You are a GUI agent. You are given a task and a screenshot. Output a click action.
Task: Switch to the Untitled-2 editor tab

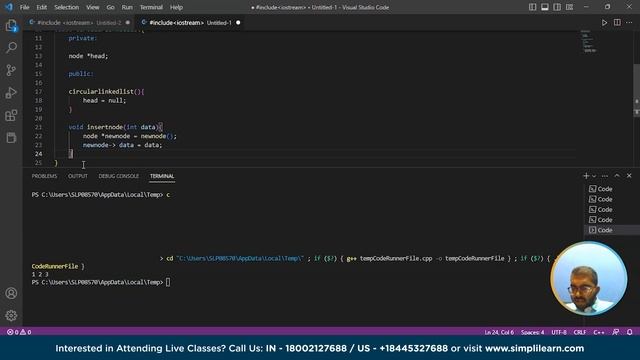coord(80,23)
